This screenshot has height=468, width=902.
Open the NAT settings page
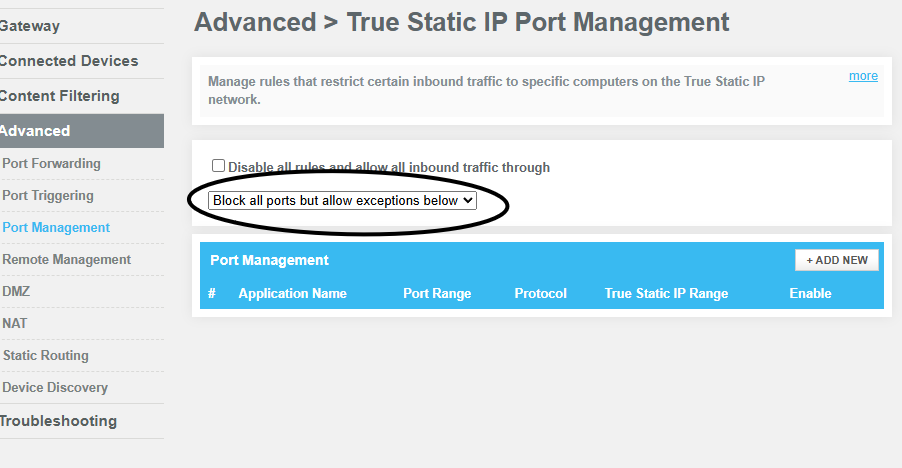pyautogui.click(x=15, y=323)
